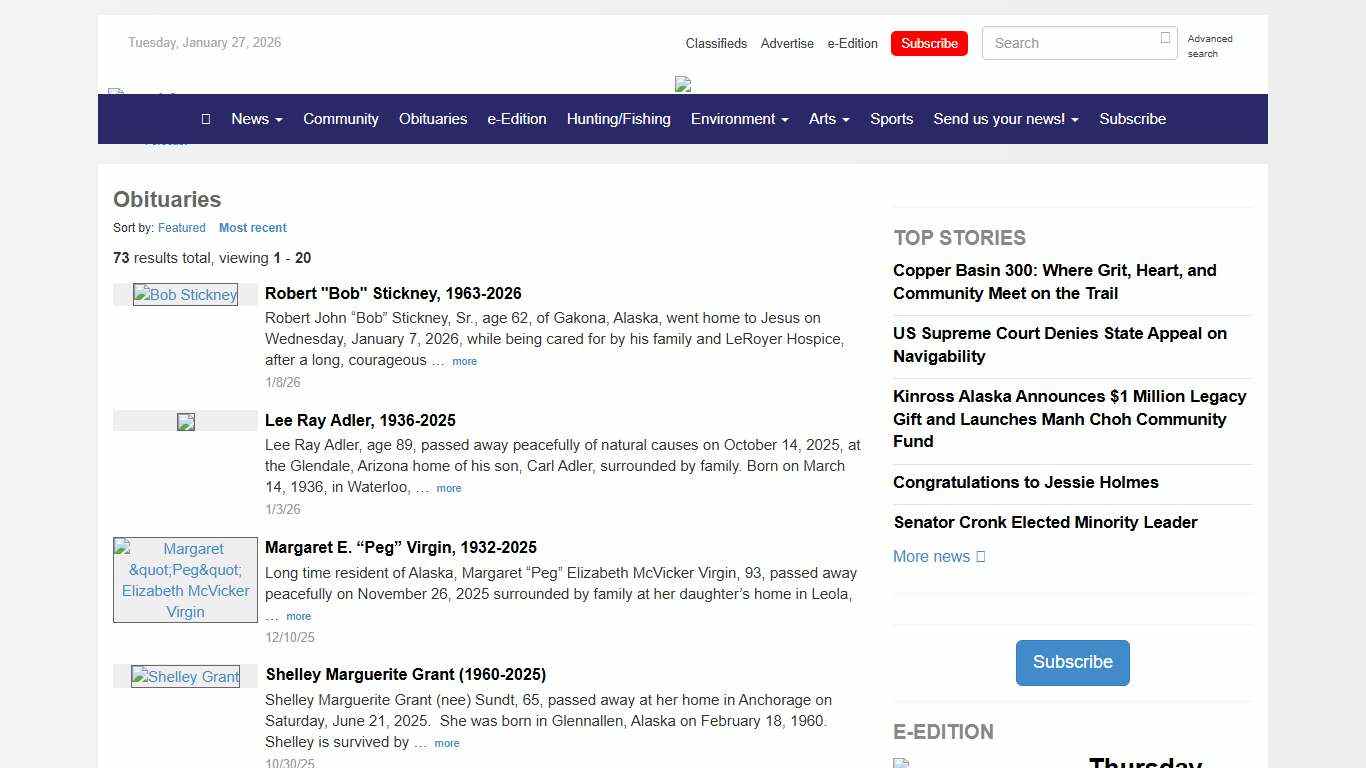Click the home icon in navigation bar
Screen dimensions: 1366x768
[205, 119]
